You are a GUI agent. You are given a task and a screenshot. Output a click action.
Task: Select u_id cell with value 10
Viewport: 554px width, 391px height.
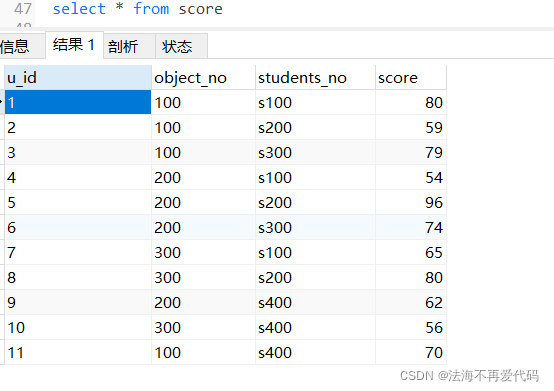[x=78, y=327]
